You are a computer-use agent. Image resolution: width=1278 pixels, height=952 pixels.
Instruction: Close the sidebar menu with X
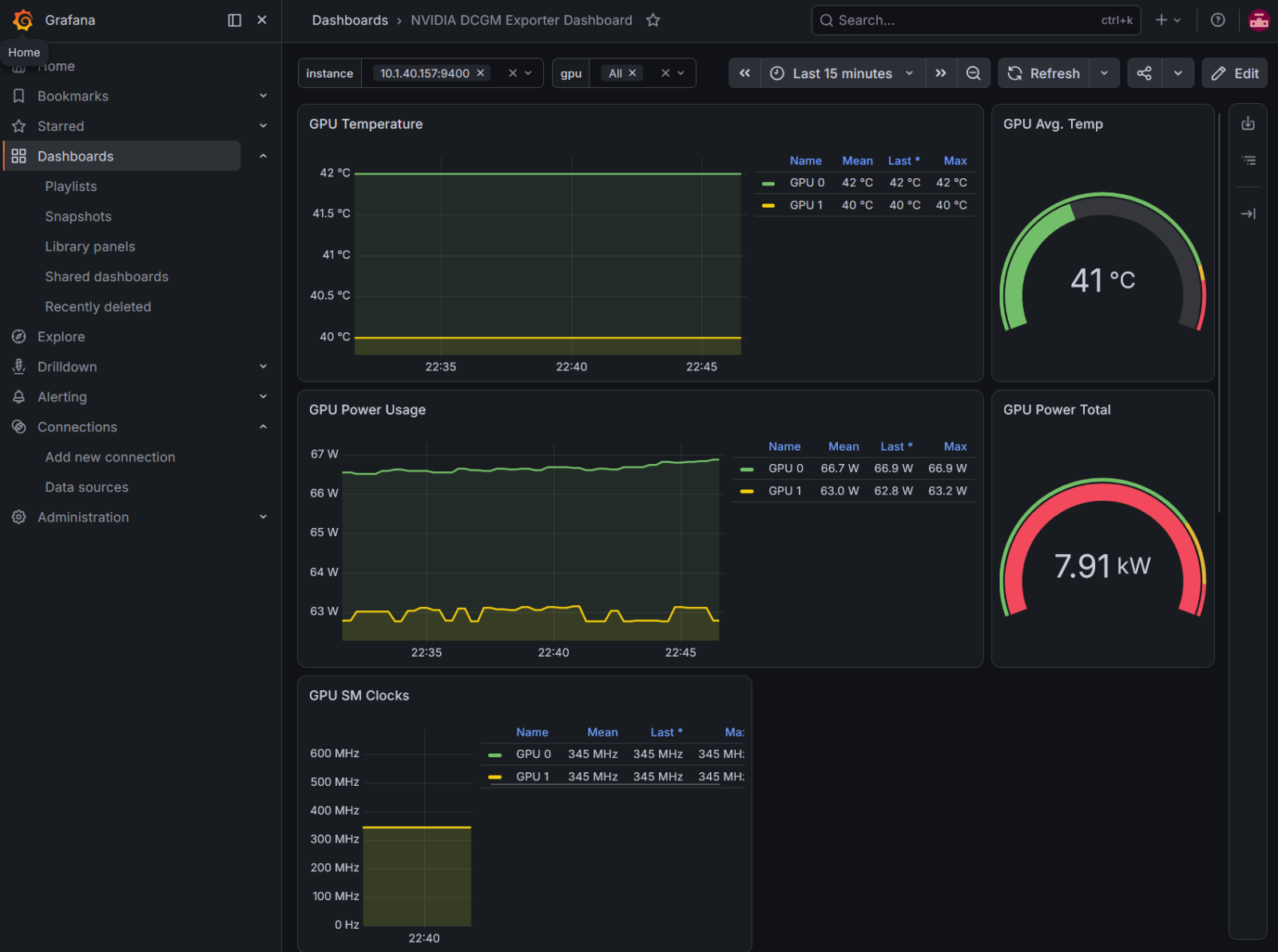coord(262,20)
